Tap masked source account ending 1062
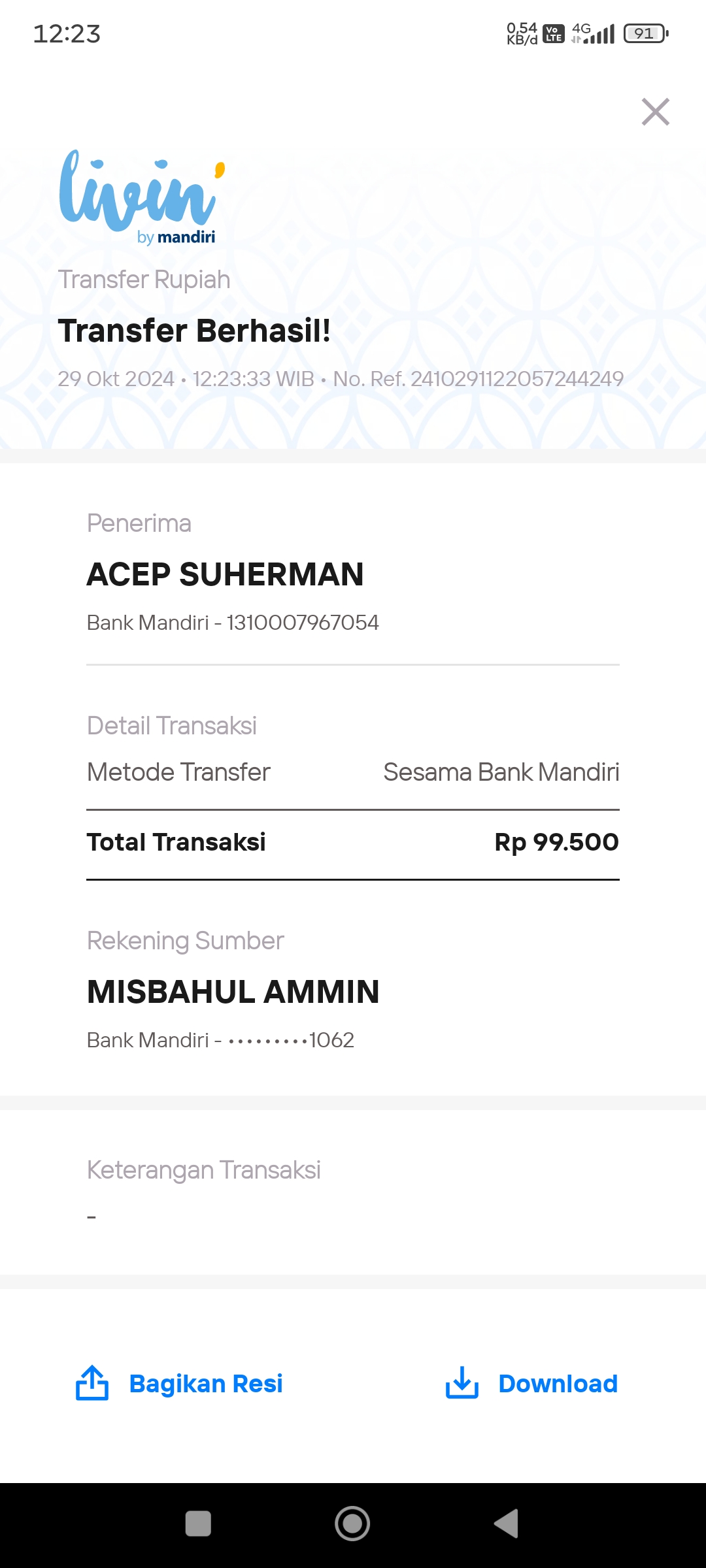This screenshot has height=1568, width=706. point(291,1040)
